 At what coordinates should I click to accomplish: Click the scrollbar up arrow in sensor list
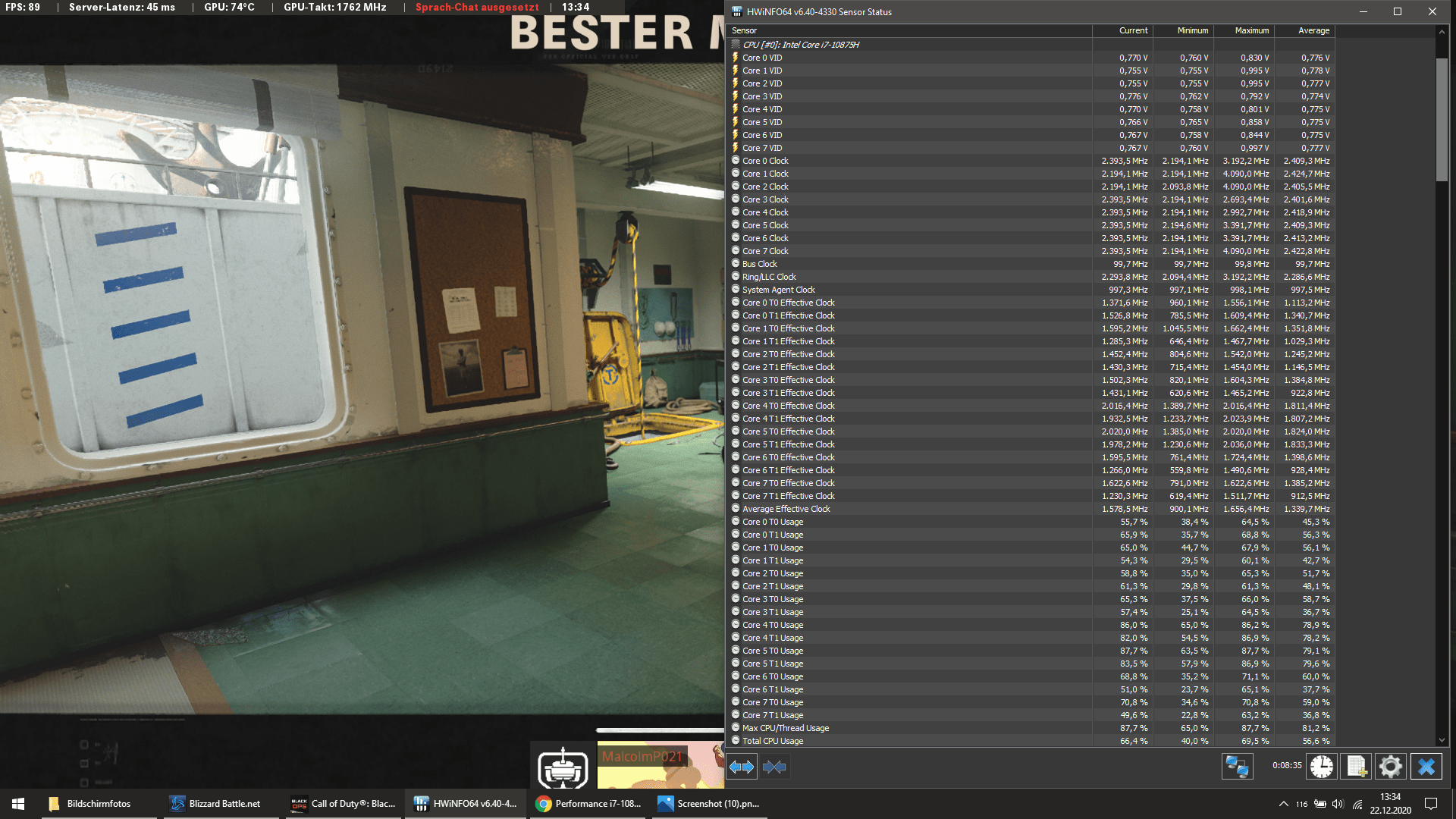(x=1442, y=31)
